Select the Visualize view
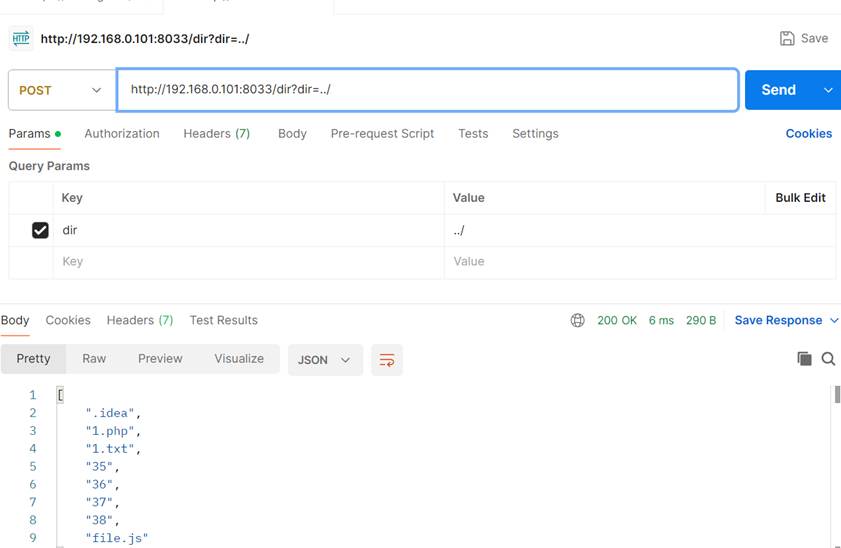This screenshot has height=548, width=841. [x=239, y=359]
